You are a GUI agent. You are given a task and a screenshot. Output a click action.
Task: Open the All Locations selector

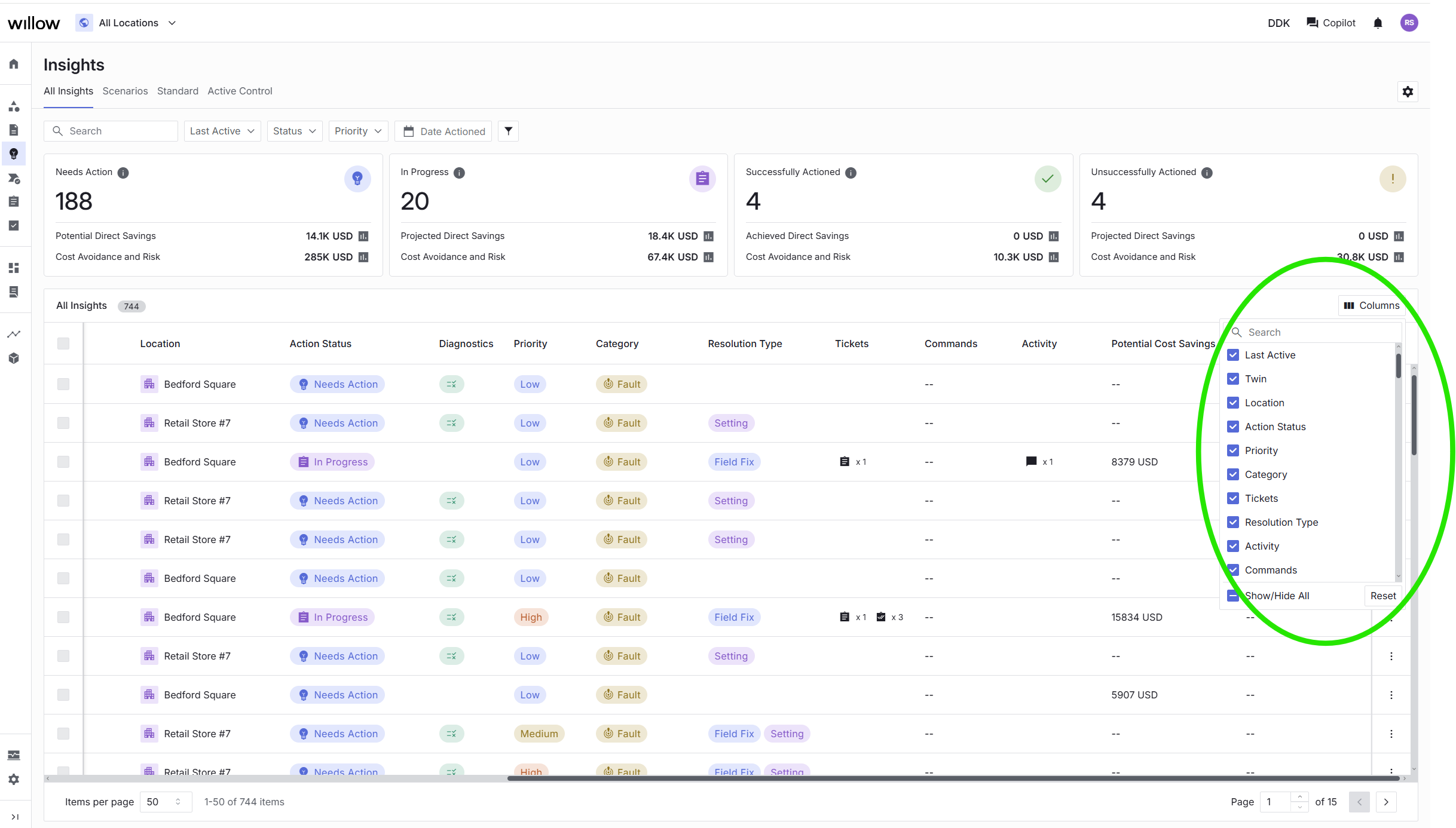(127, 23)
